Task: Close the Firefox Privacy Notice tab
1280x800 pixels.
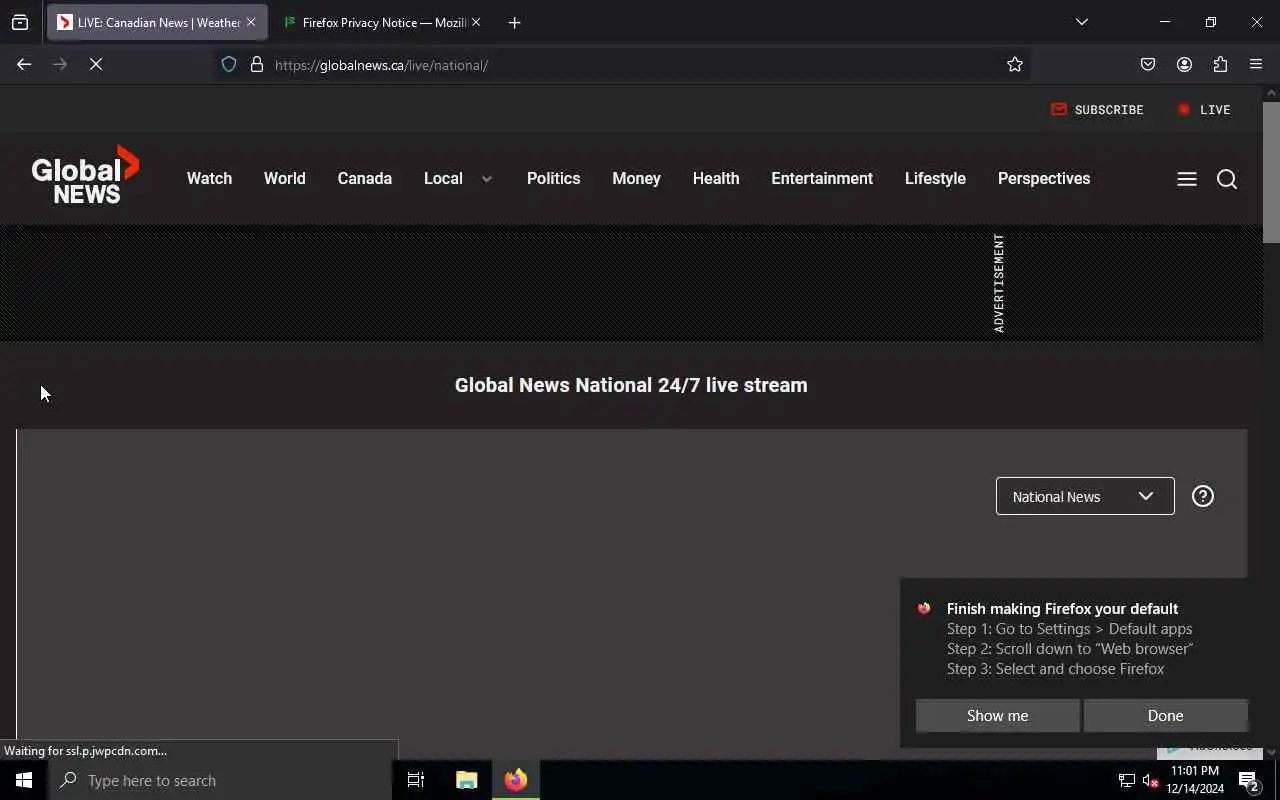Action: tap(476, 22)
